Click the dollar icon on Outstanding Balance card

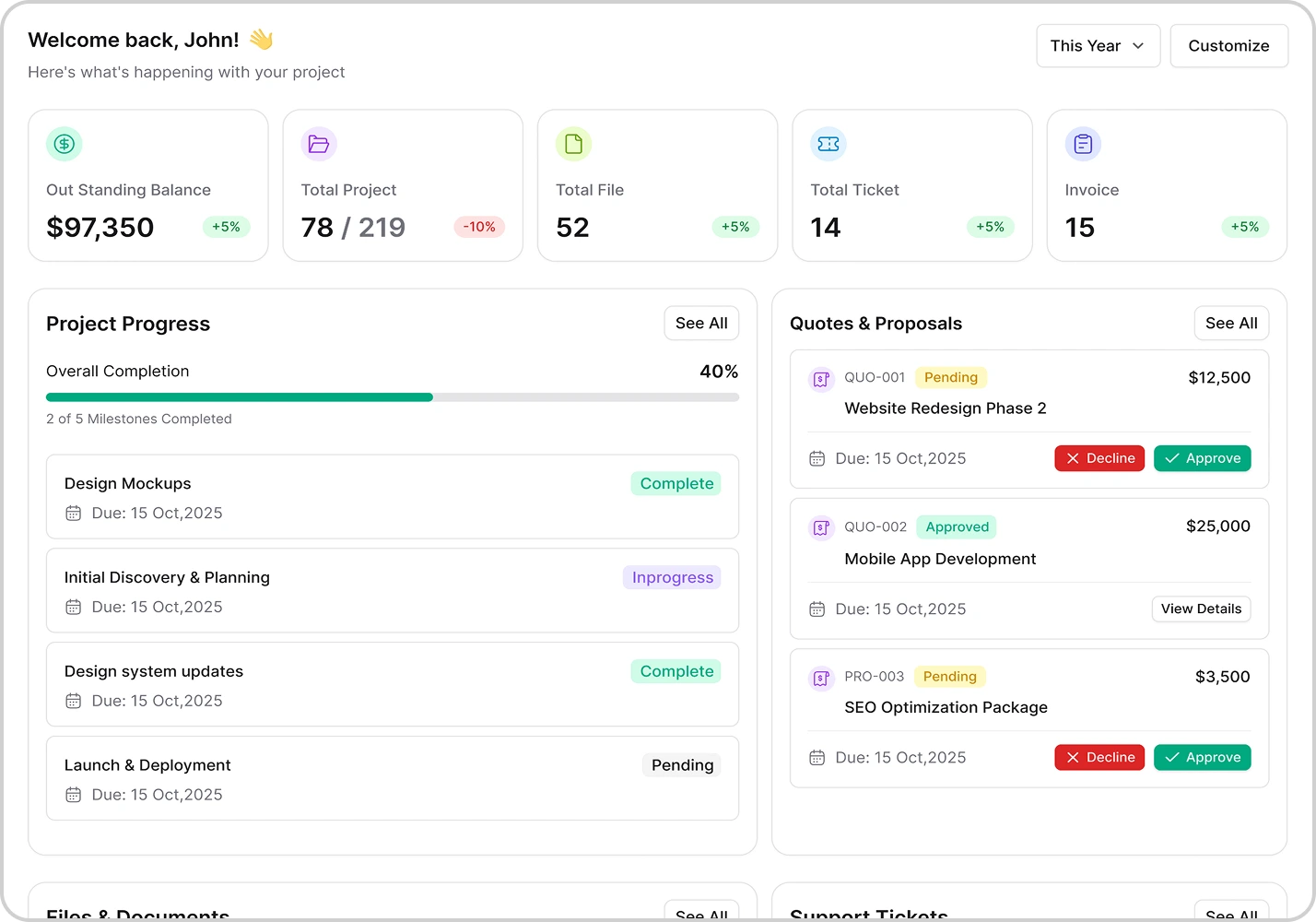pyautogui.click(x=64, y=144)
